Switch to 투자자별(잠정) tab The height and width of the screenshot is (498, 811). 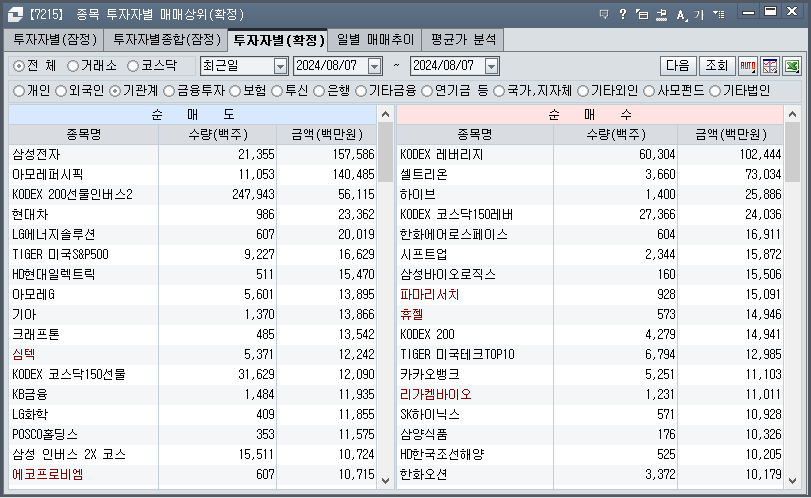55,40
